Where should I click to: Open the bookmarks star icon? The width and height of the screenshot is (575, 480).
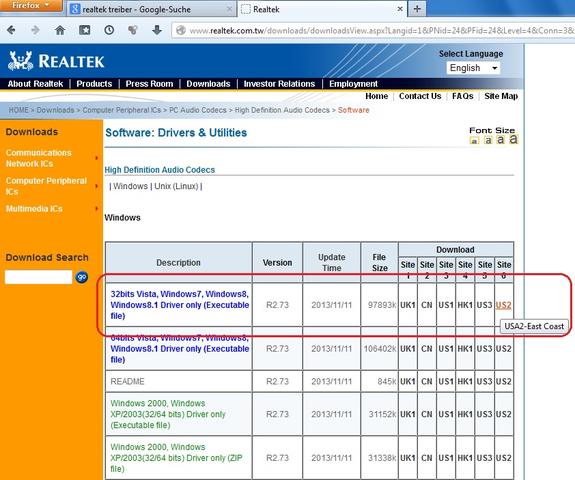click(x=84, y=30)
